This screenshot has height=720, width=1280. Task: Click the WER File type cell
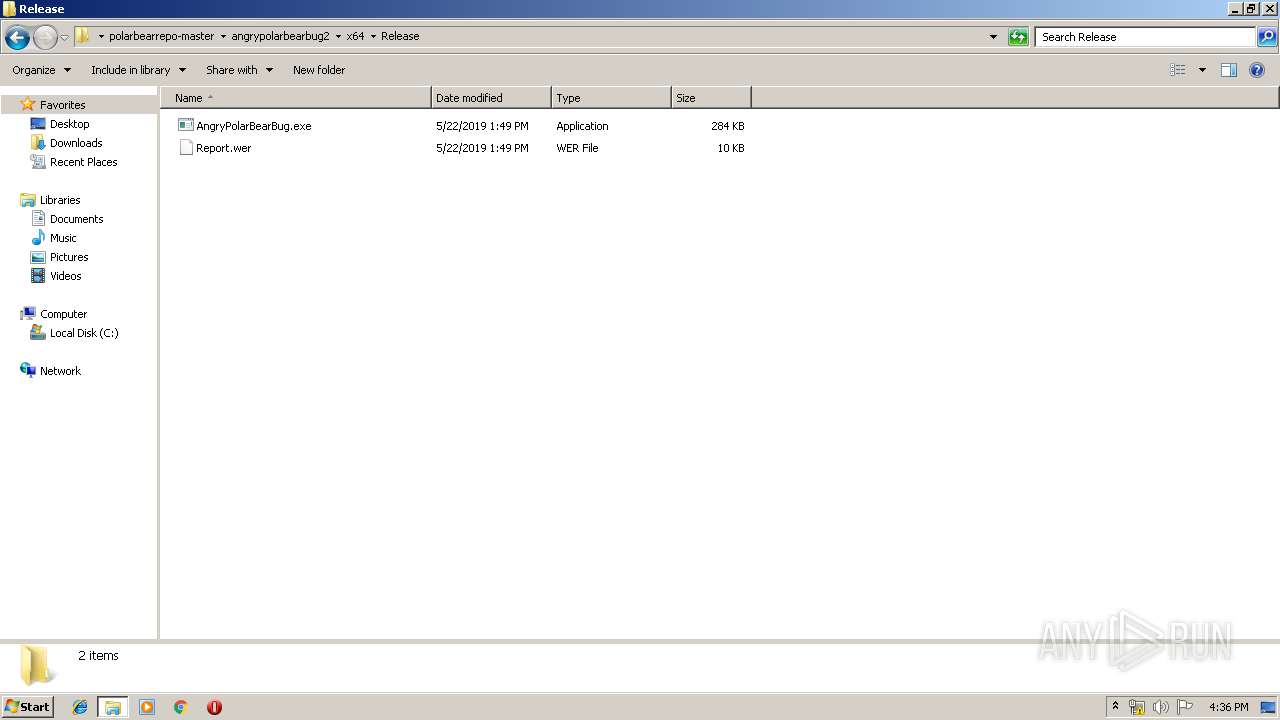point(577,148)
